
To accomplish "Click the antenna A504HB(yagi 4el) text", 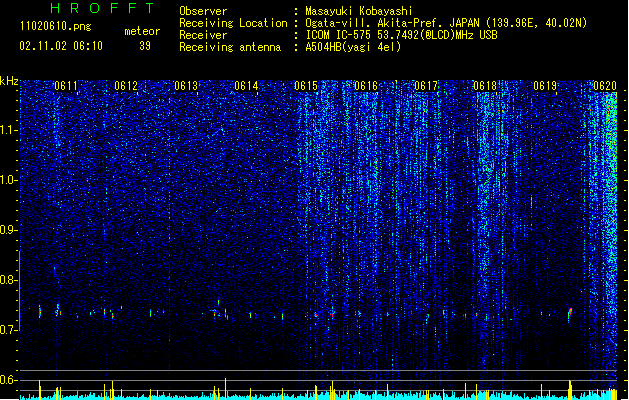I will [x=353, y=47].
